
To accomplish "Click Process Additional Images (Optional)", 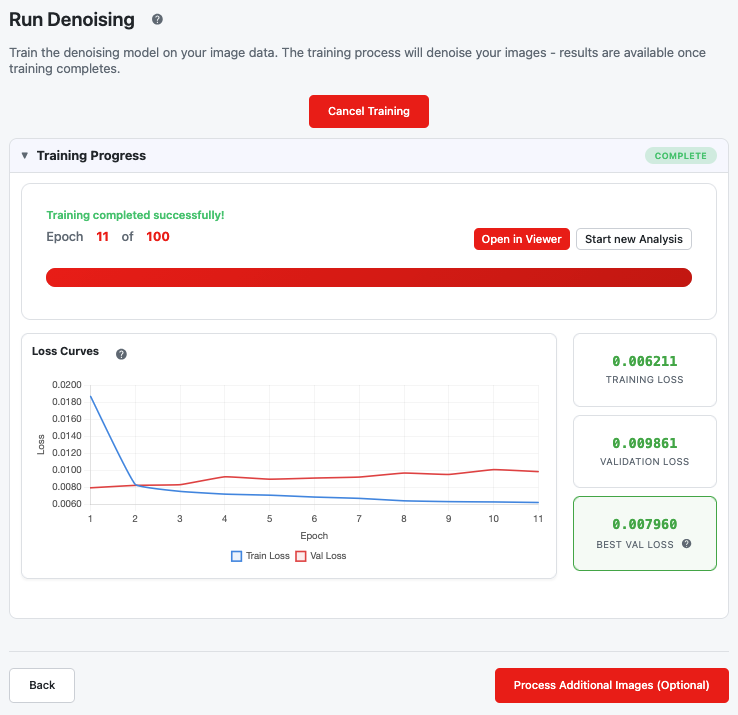I will click(x=611, y=685).
